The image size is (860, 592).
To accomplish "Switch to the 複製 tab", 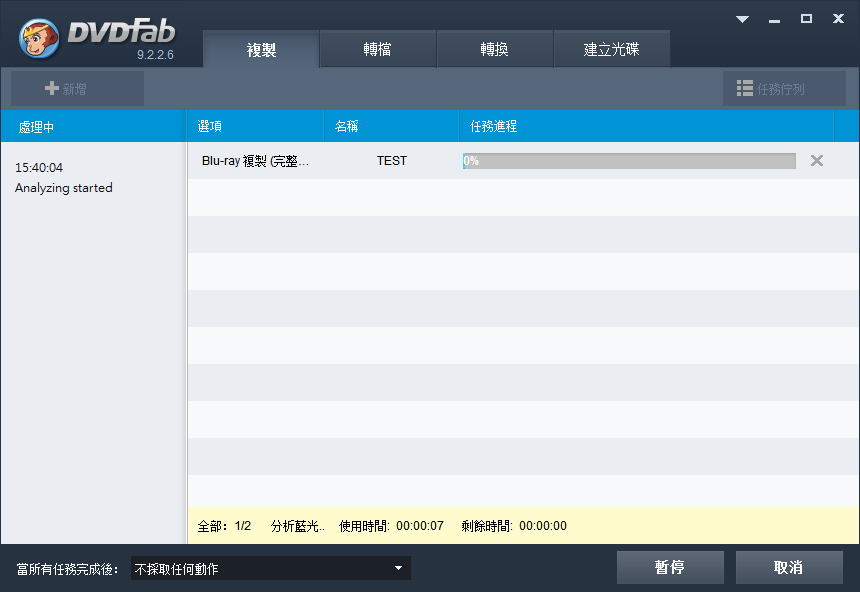I will pyautogui.click(x=261, y=50).
